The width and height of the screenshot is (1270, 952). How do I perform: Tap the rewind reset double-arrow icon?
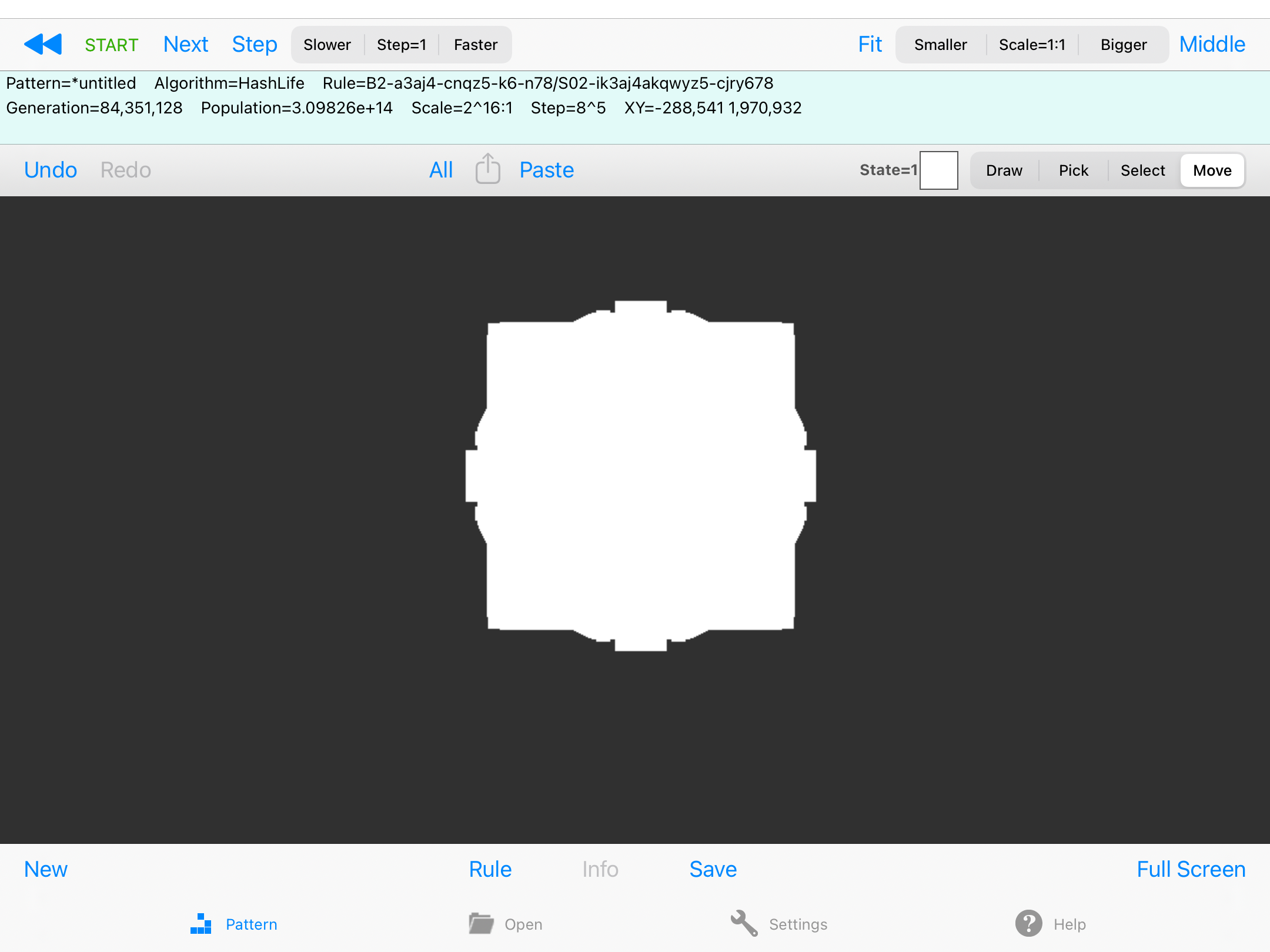(43, 44)
